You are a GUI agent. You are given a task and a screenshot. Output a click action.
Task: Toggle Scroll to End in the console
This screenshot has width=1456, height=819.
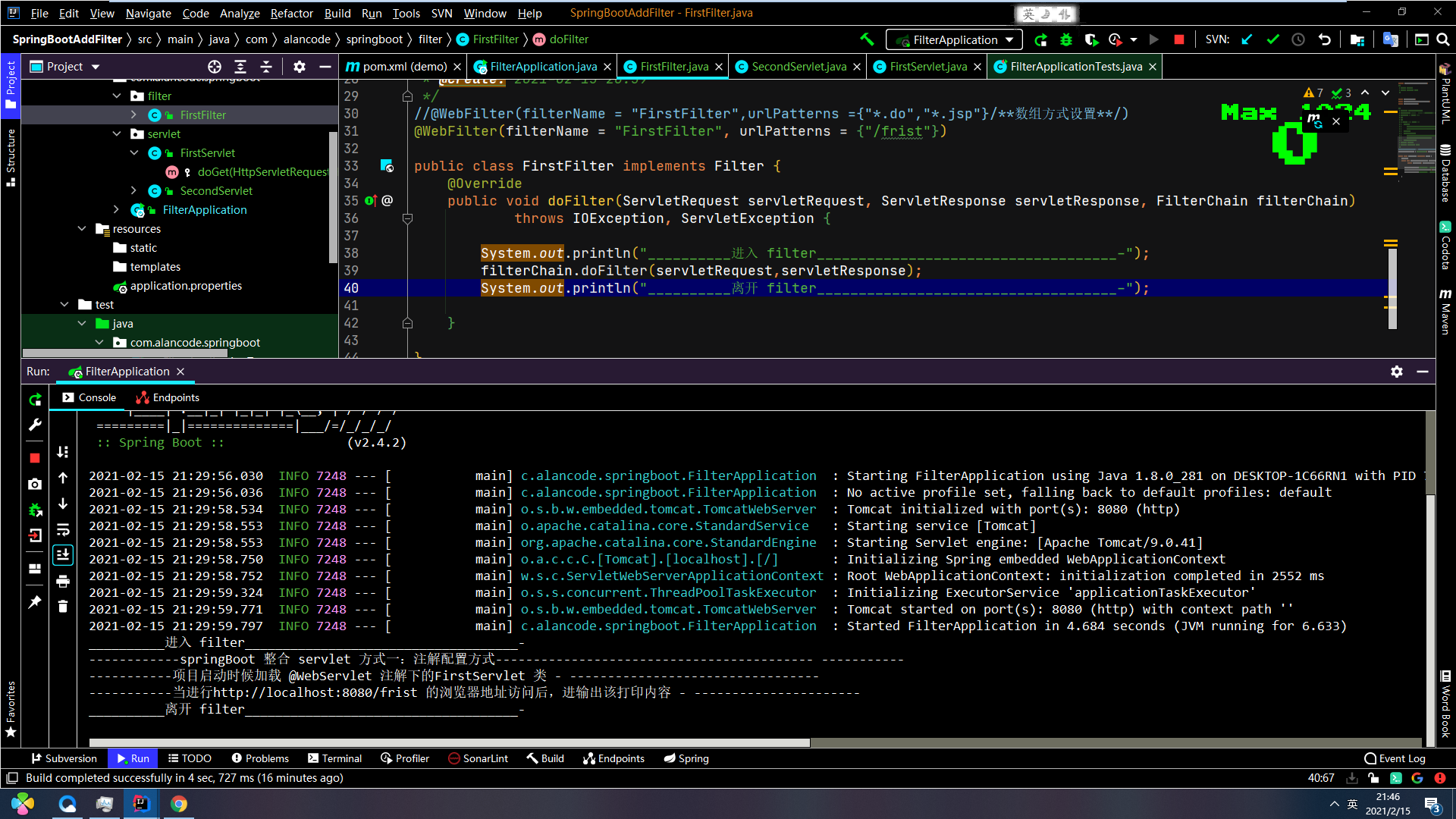coord(63,554)
